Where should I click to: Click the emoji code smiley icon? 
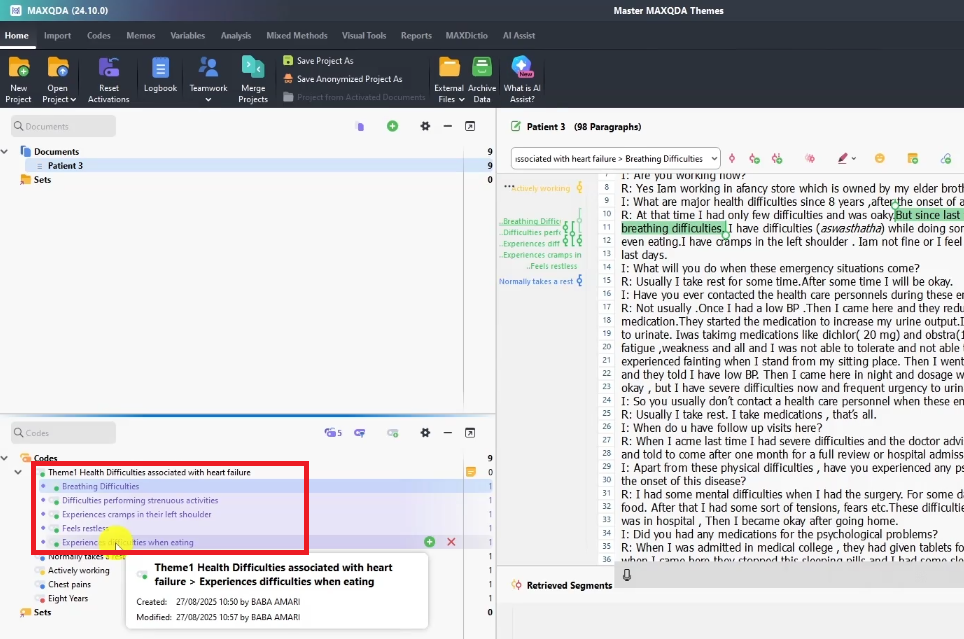click(880, 158)
